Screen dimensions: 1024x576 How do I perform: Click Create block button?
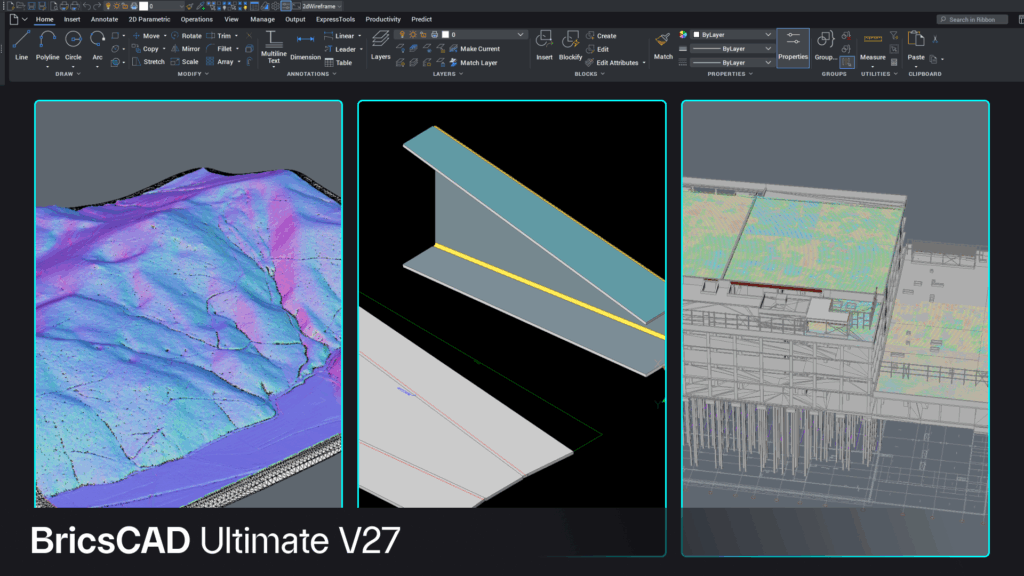pos(601,36)
